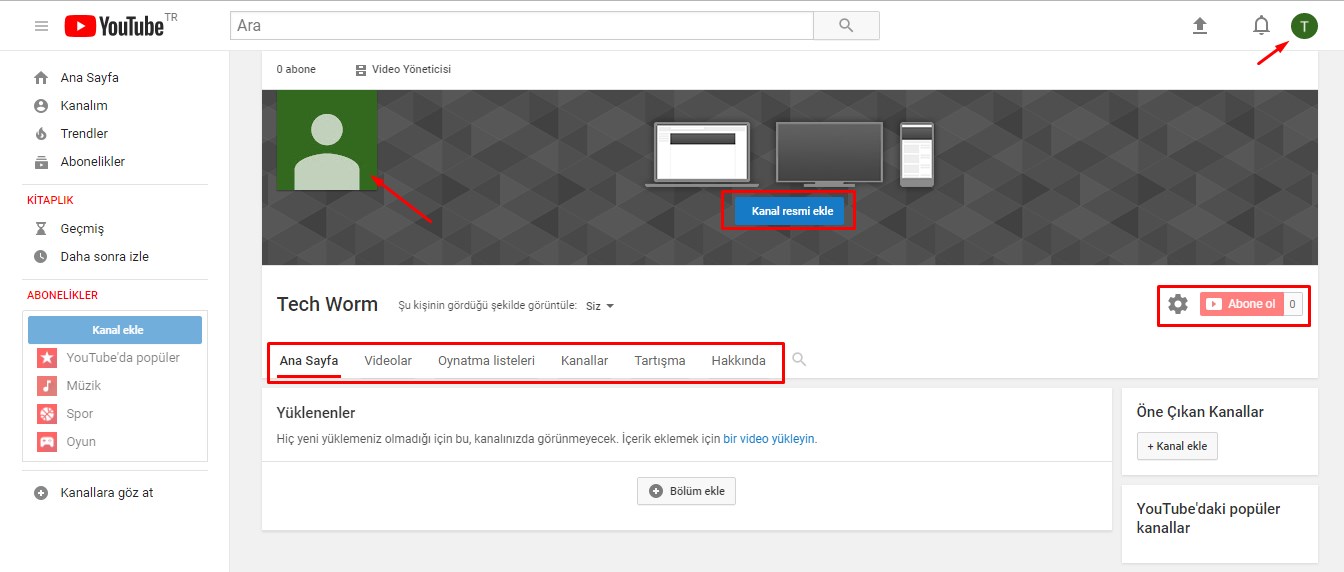
Task: Click the red 'Abone ol' button
Action: coord(1241,304)
